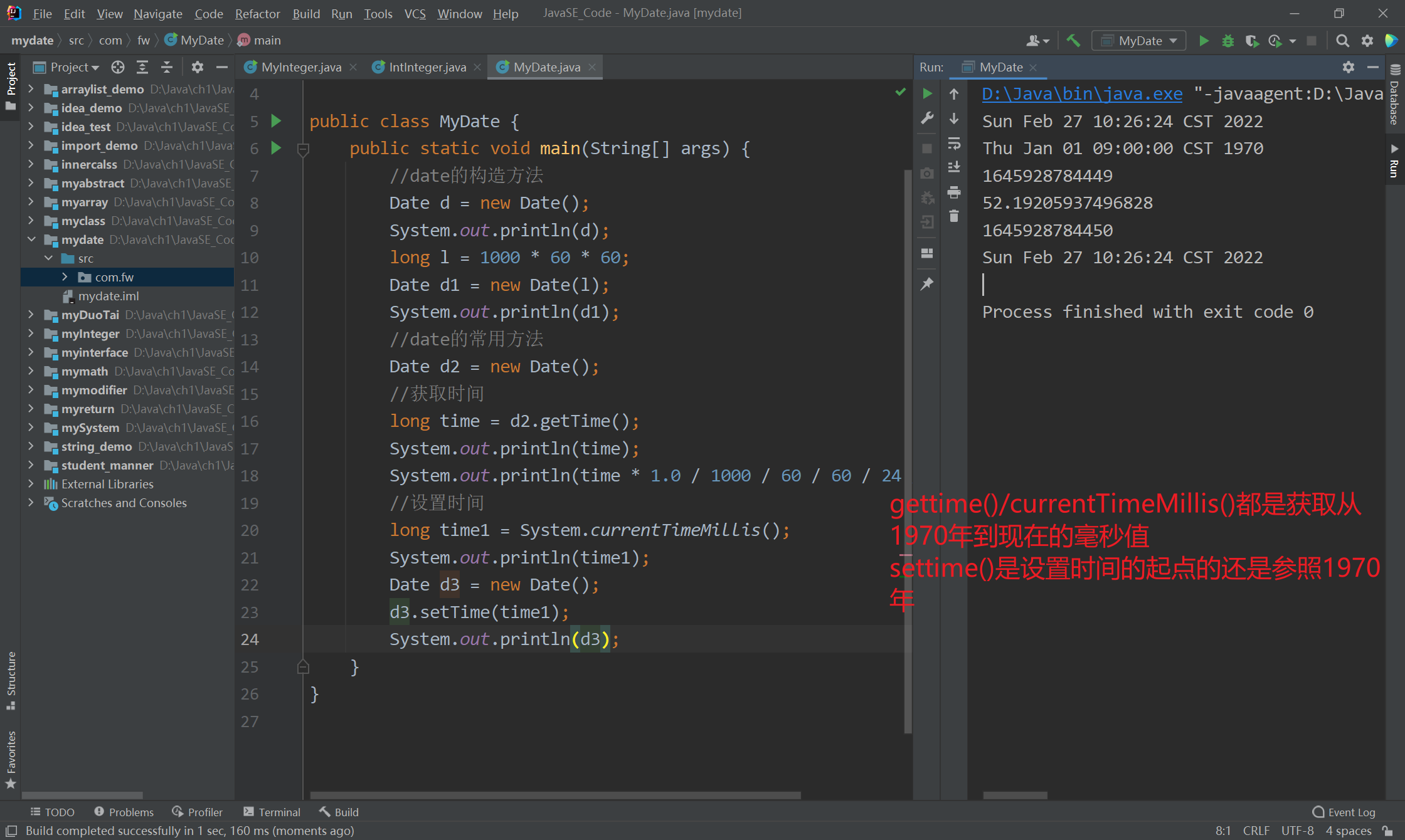Open the Refactor menu
The height and width of the screenshot is (840, 1405).
(257, 14)
